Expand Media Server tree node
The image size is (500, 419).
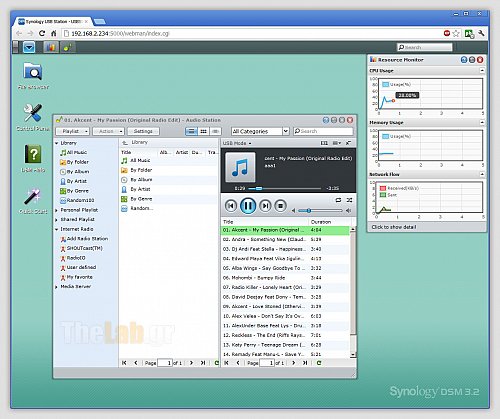(57, 287)
